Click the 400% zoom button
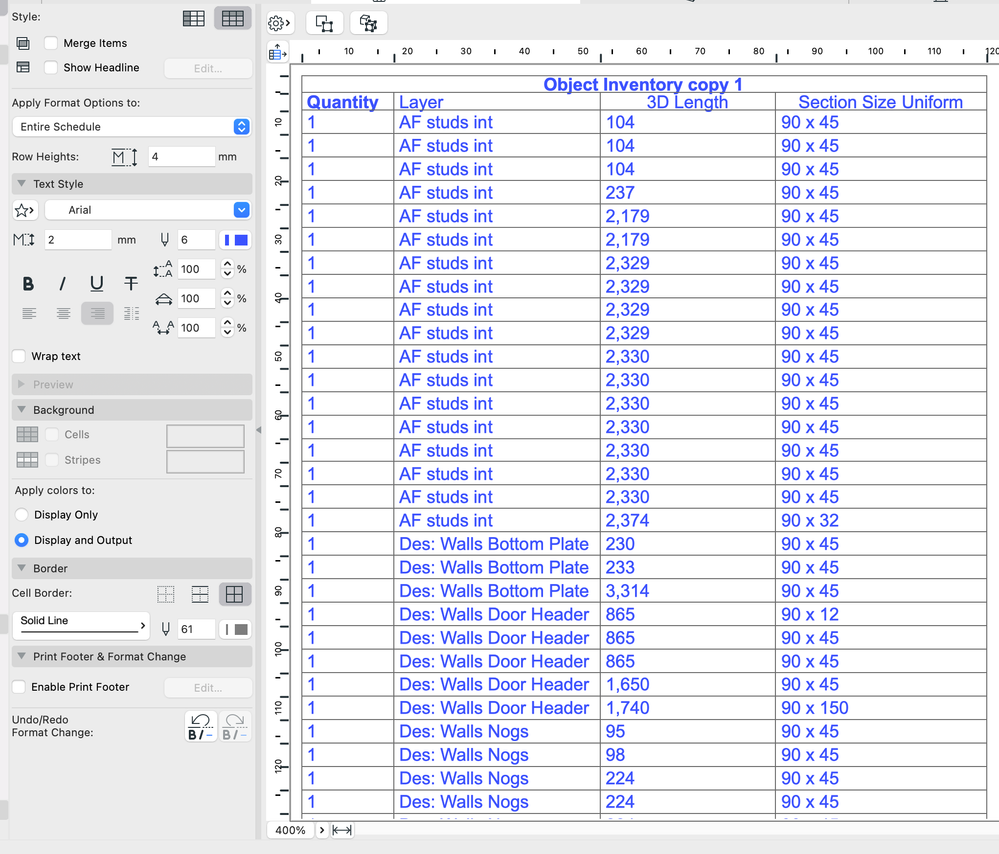 (290, 829)
